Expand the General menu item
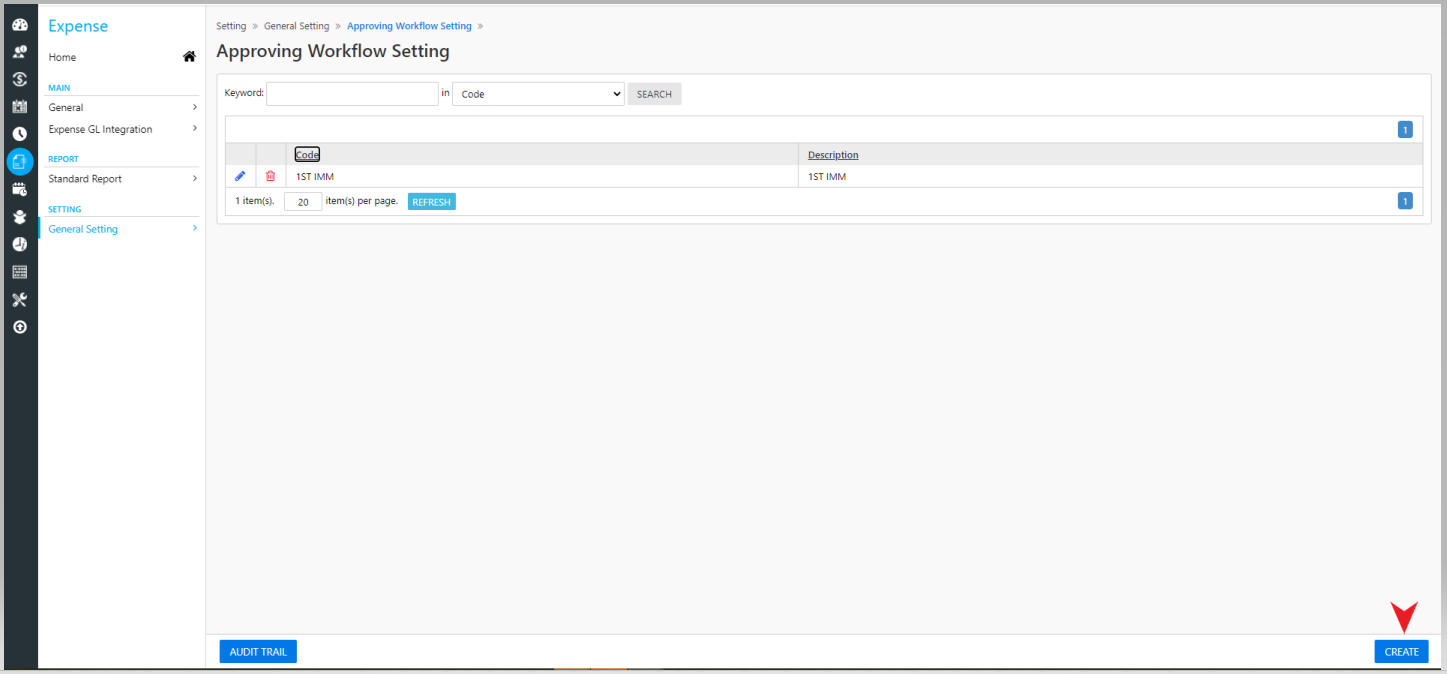Screen dimensions: 1447x674 [123, 107]
